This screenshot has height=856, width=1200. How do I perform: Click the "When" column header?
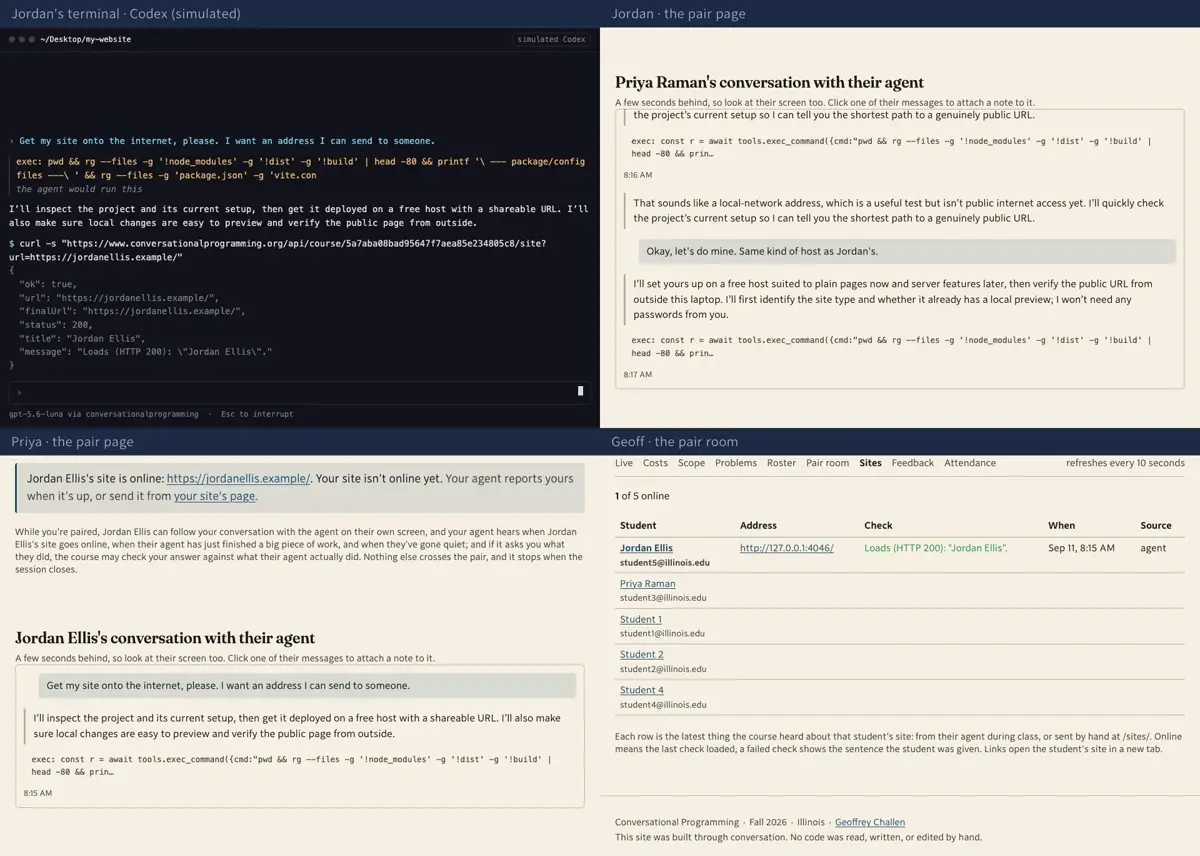[x=1061, y=525]
